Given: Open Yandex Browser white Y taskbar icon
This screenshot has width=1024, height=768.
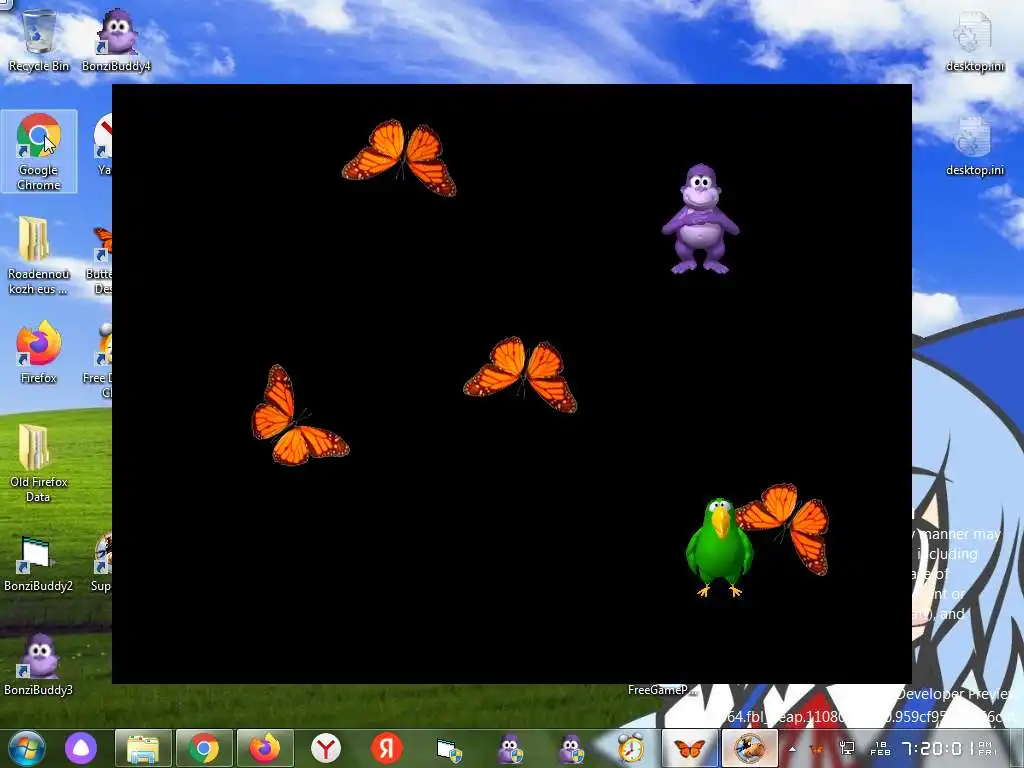Looking at the screenshot, I should (x=325, y=748).
